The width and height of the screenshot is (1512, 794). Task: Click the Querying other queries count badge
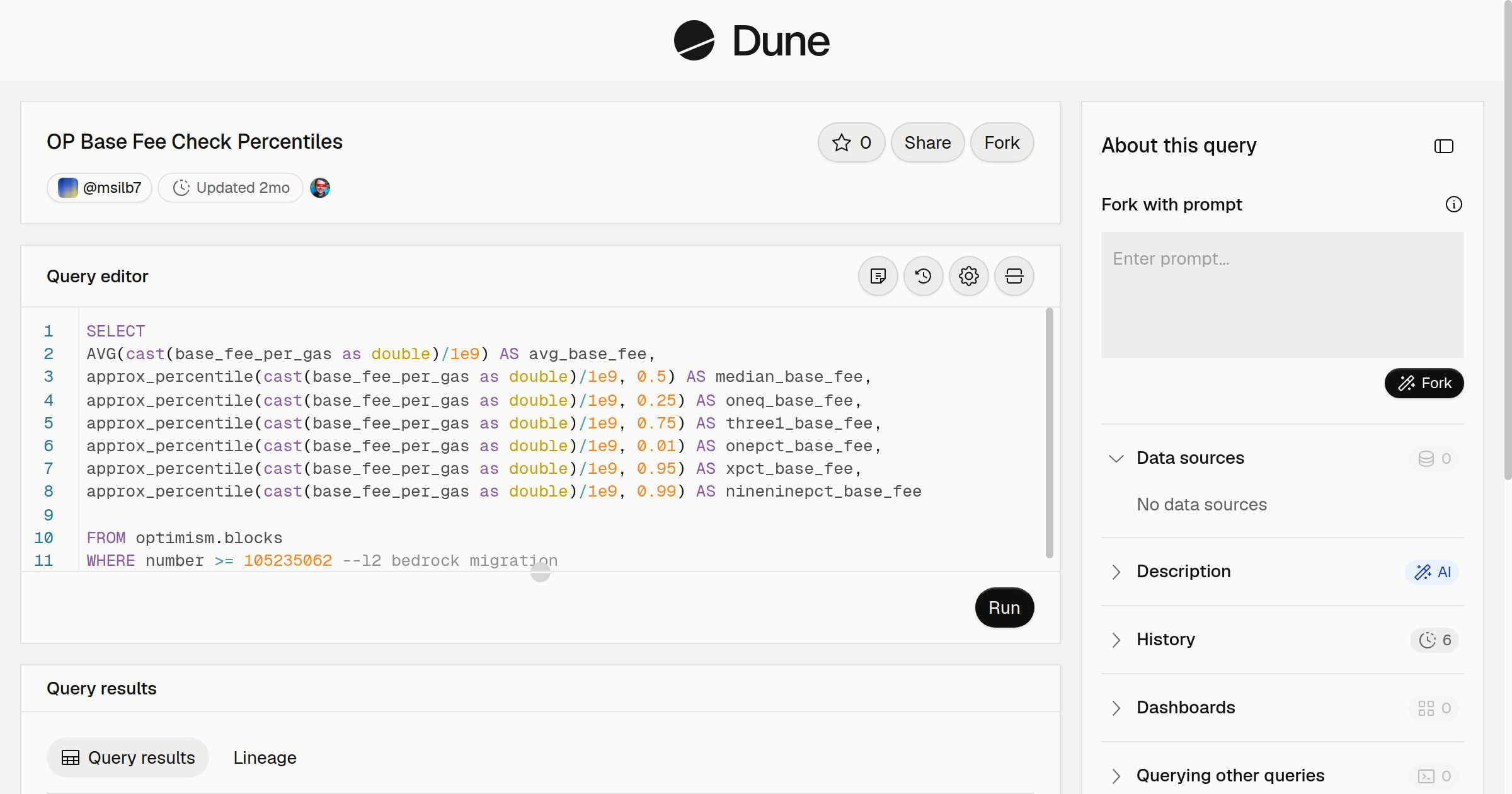coord(1435,776)
